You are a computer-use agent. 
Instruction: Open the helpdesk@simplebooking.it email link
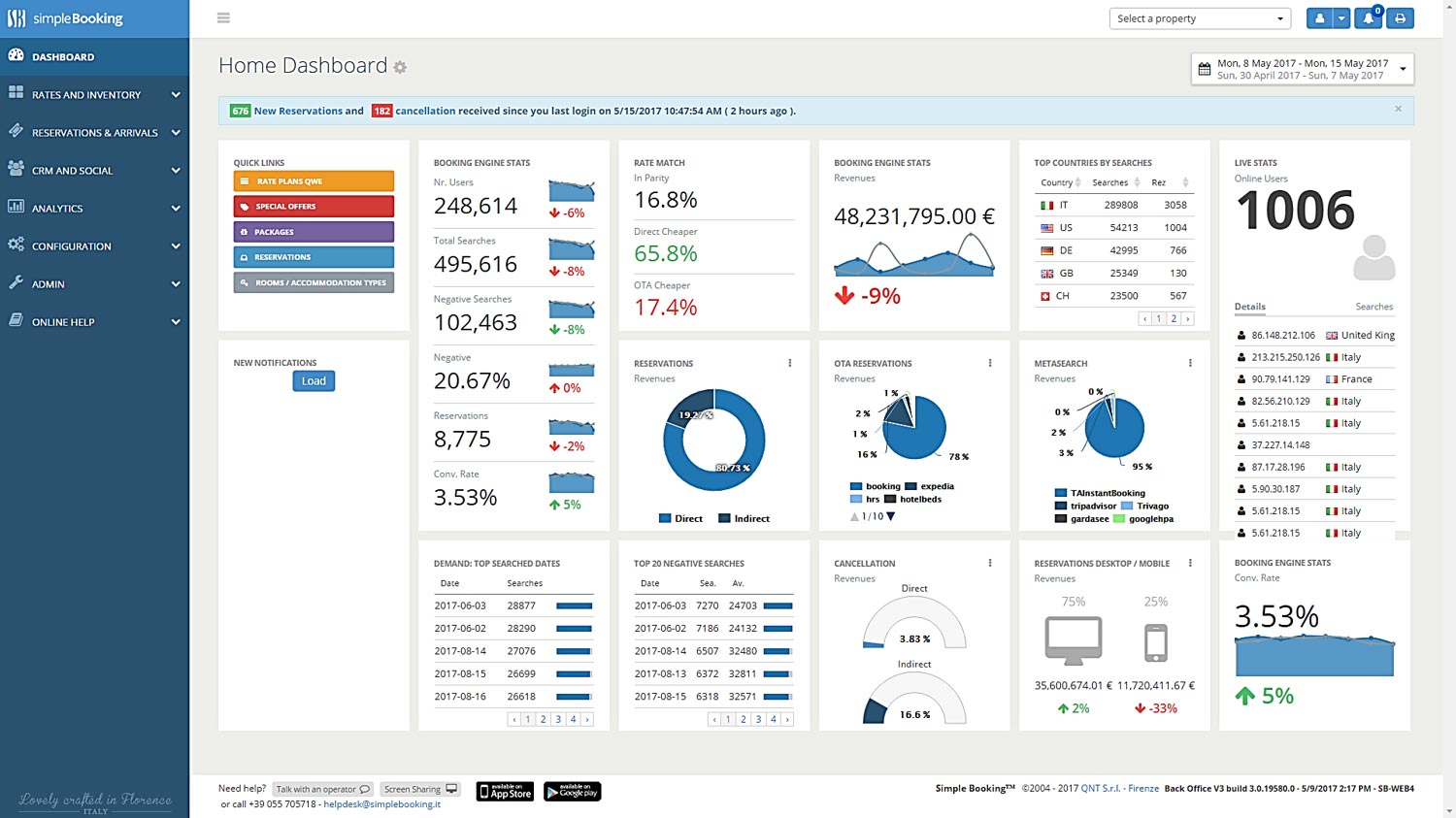click(x=384, y=804)
